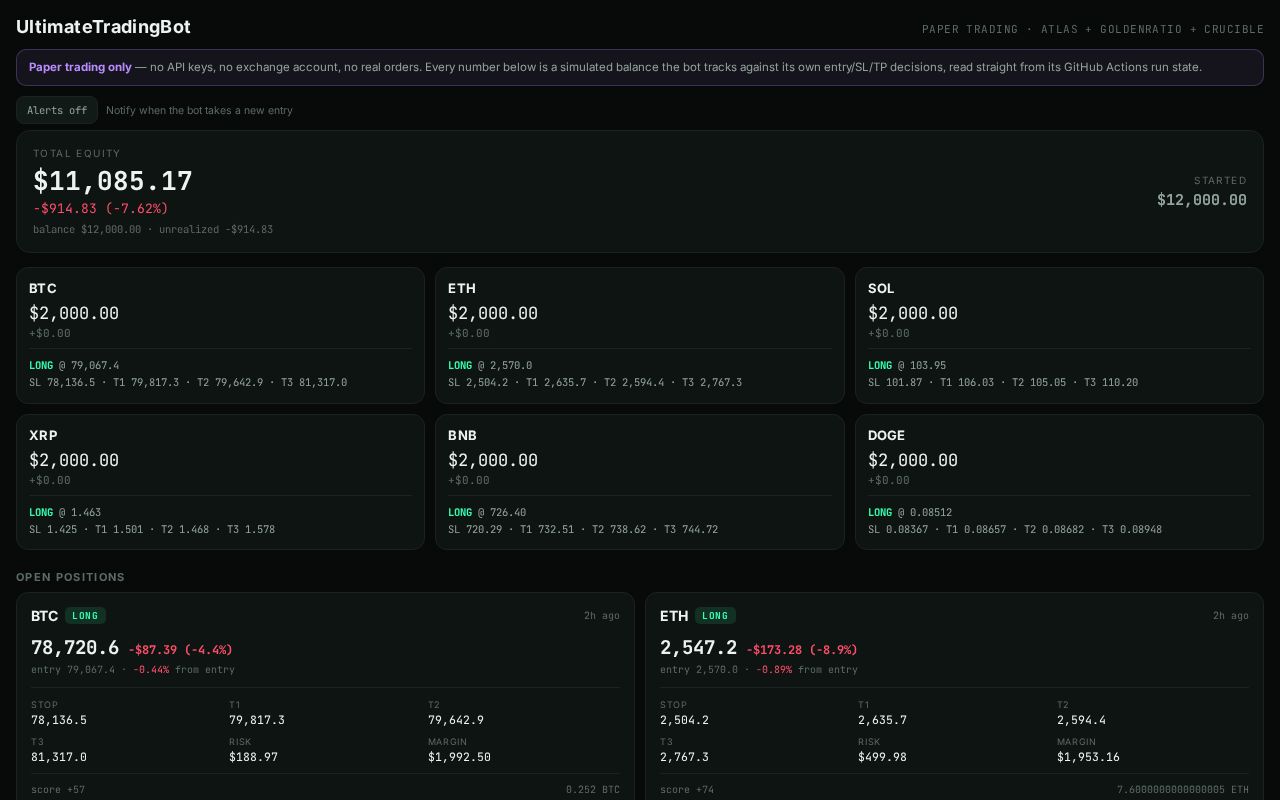Click BTC position risk $188.97
Viewport: 1280px width, 800px height.
pos(253,757)
